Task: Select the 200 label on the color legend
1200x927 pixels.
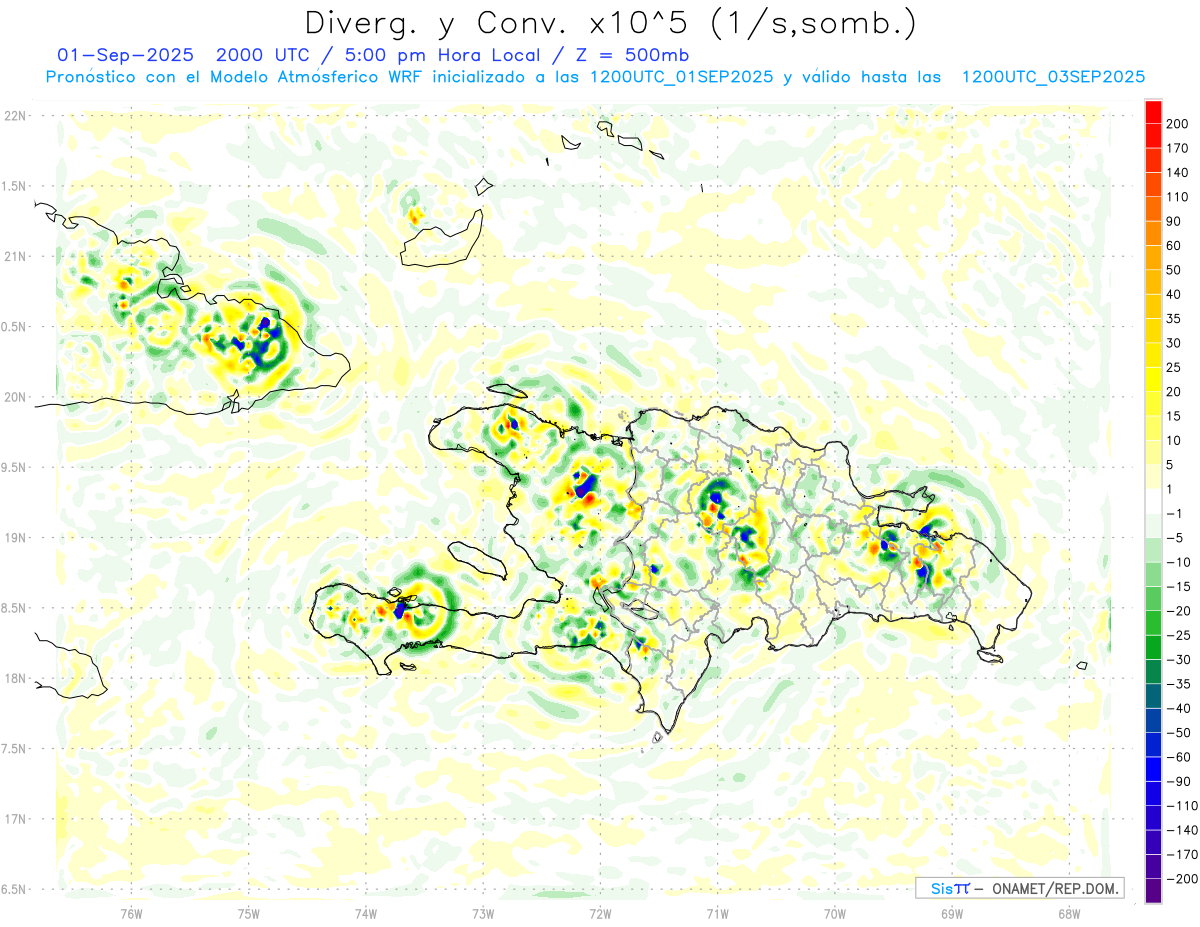Action: click(1177, 123)
